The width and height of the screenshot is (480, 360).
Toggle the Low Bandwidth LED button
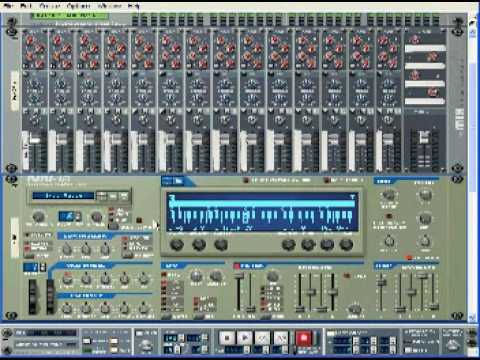pos(327,180)
